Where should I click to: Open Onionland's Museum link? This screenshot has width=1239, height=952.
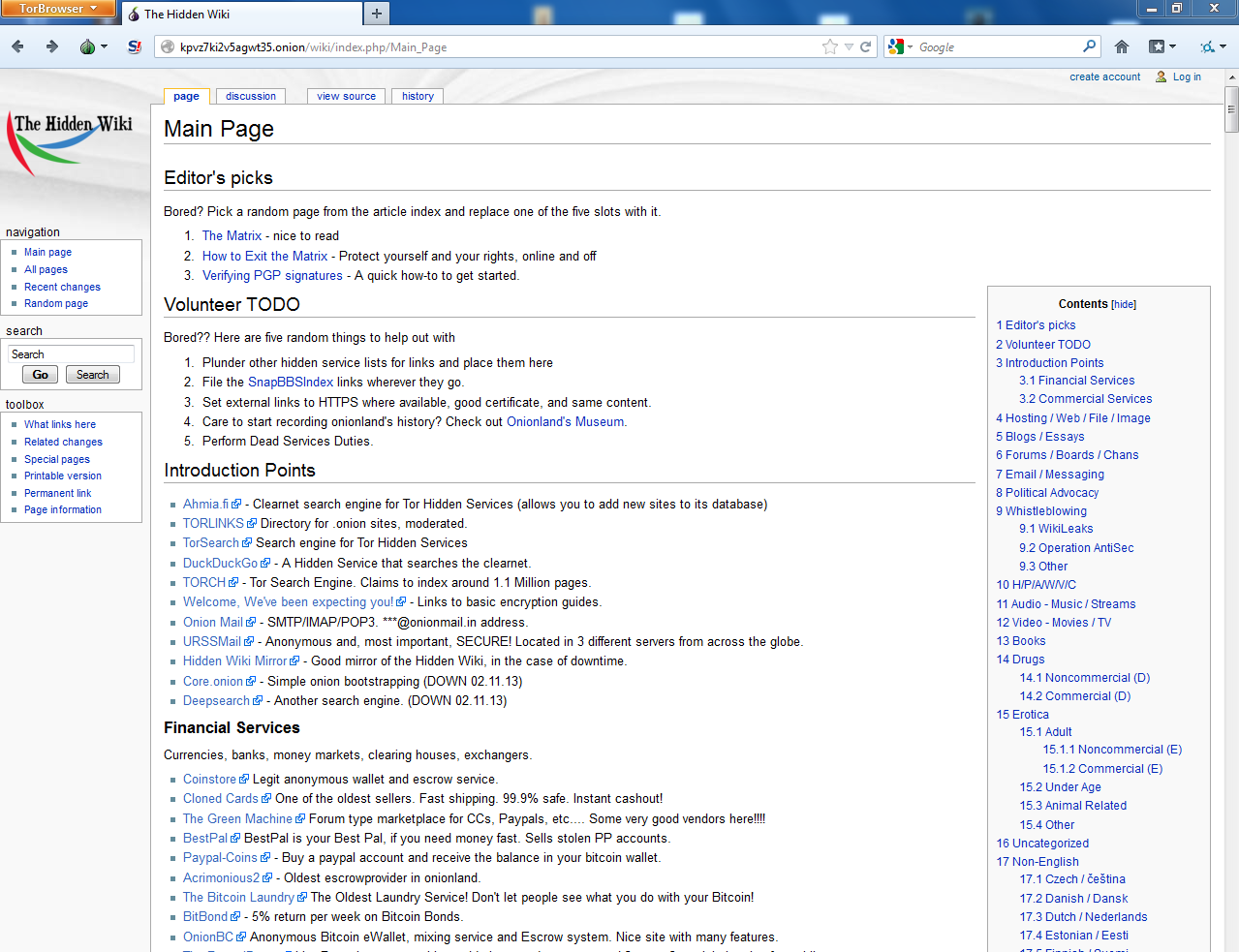(x=566, y=421)
